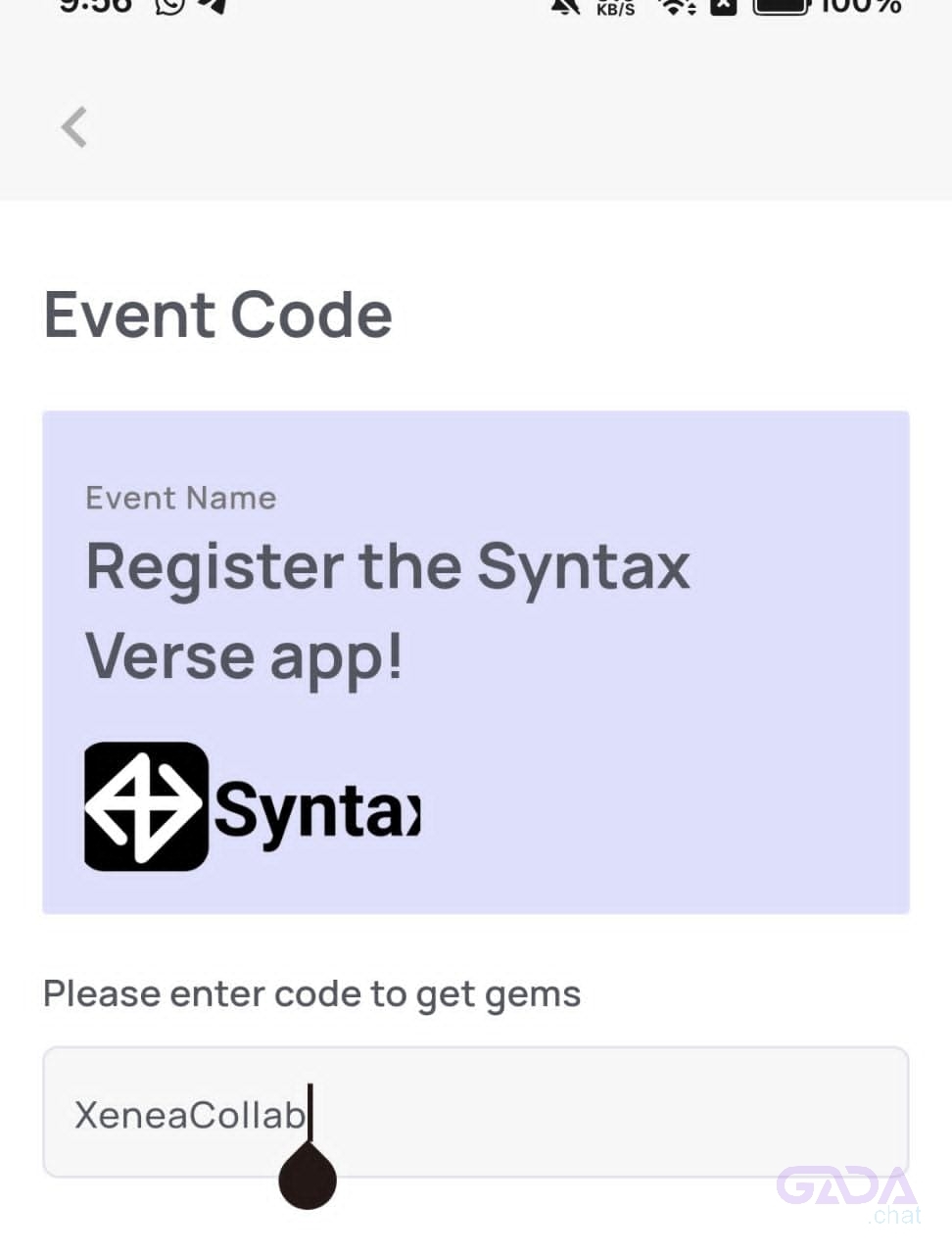
Task: Focus the event code input field
Action: (476, 1112)
